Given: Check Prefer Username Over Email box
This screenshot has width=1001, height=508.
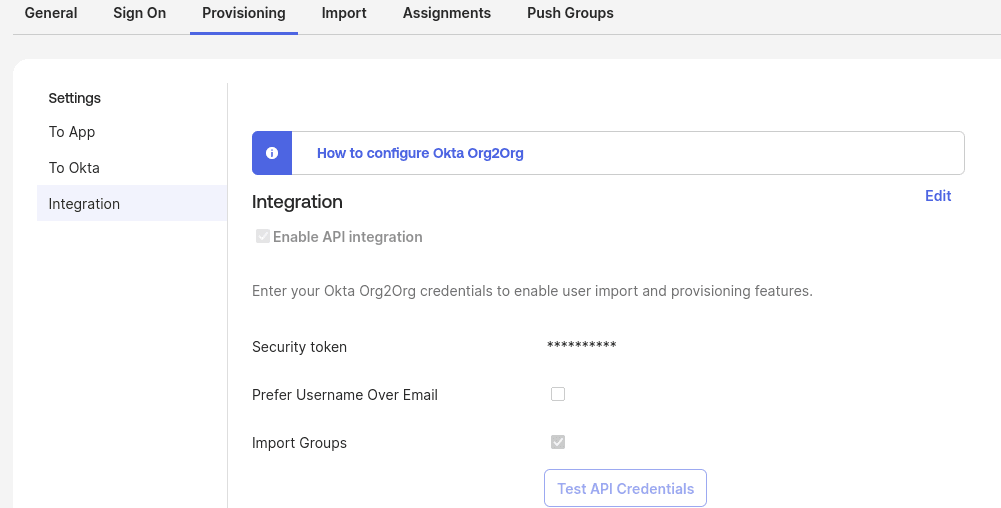Looking at the screenshot, I should (x=558, y=394).
